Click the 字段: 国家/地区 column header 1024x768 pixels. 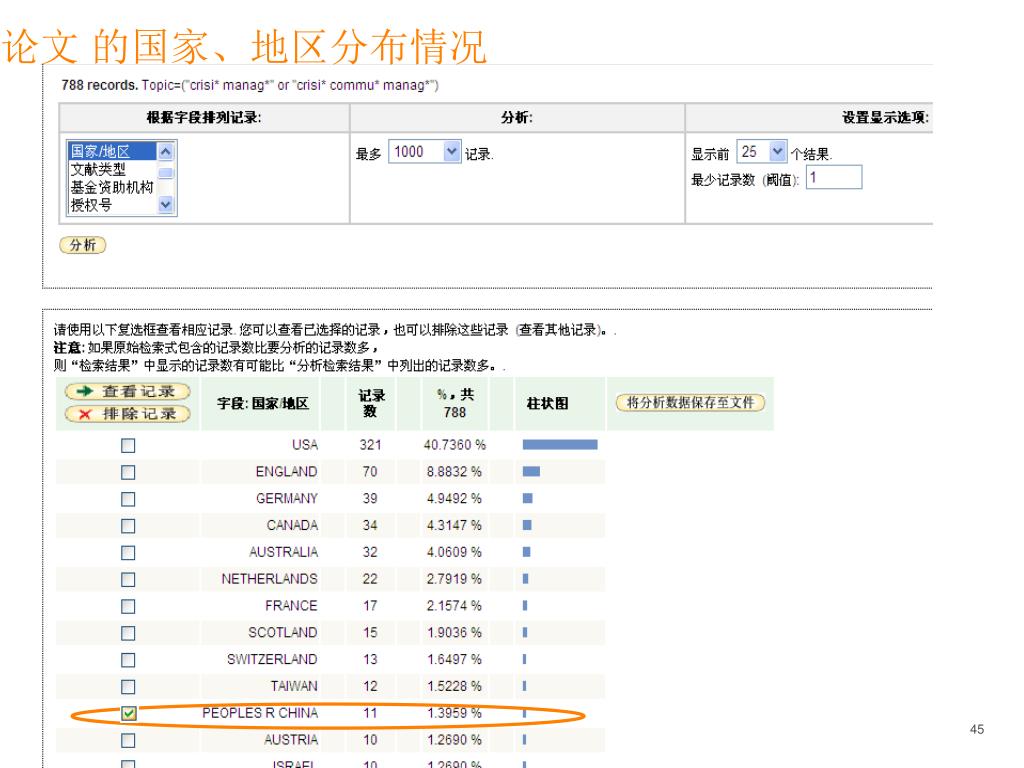coord(263,404)
